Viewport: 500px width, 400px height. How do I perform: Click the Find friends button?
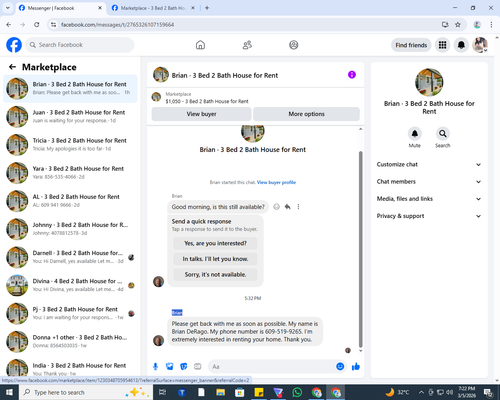411,45
